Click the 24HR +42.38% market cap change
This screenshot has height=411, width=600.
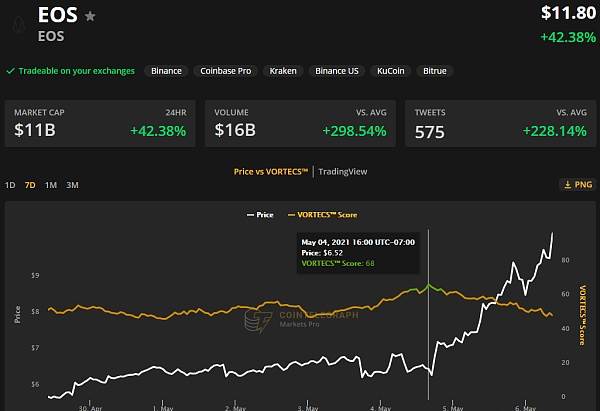coord(158,131)
